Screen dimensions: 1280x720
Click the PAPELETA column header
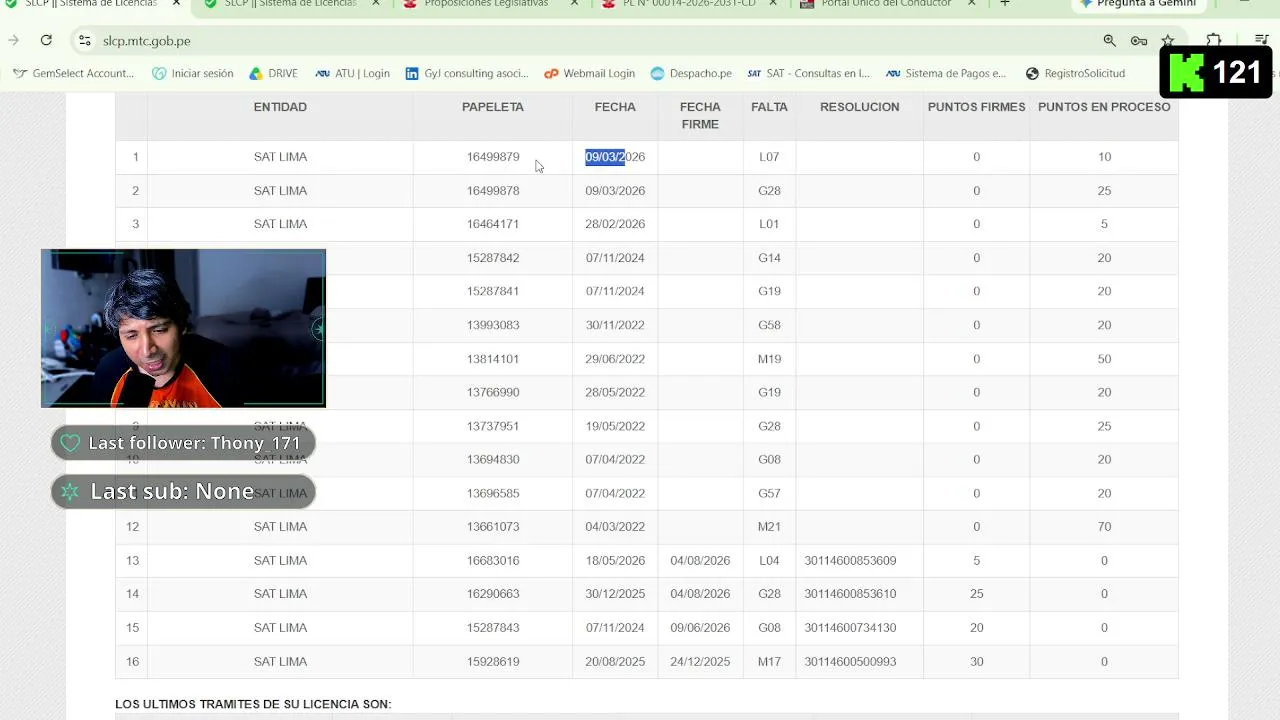[x=493, y=107]
